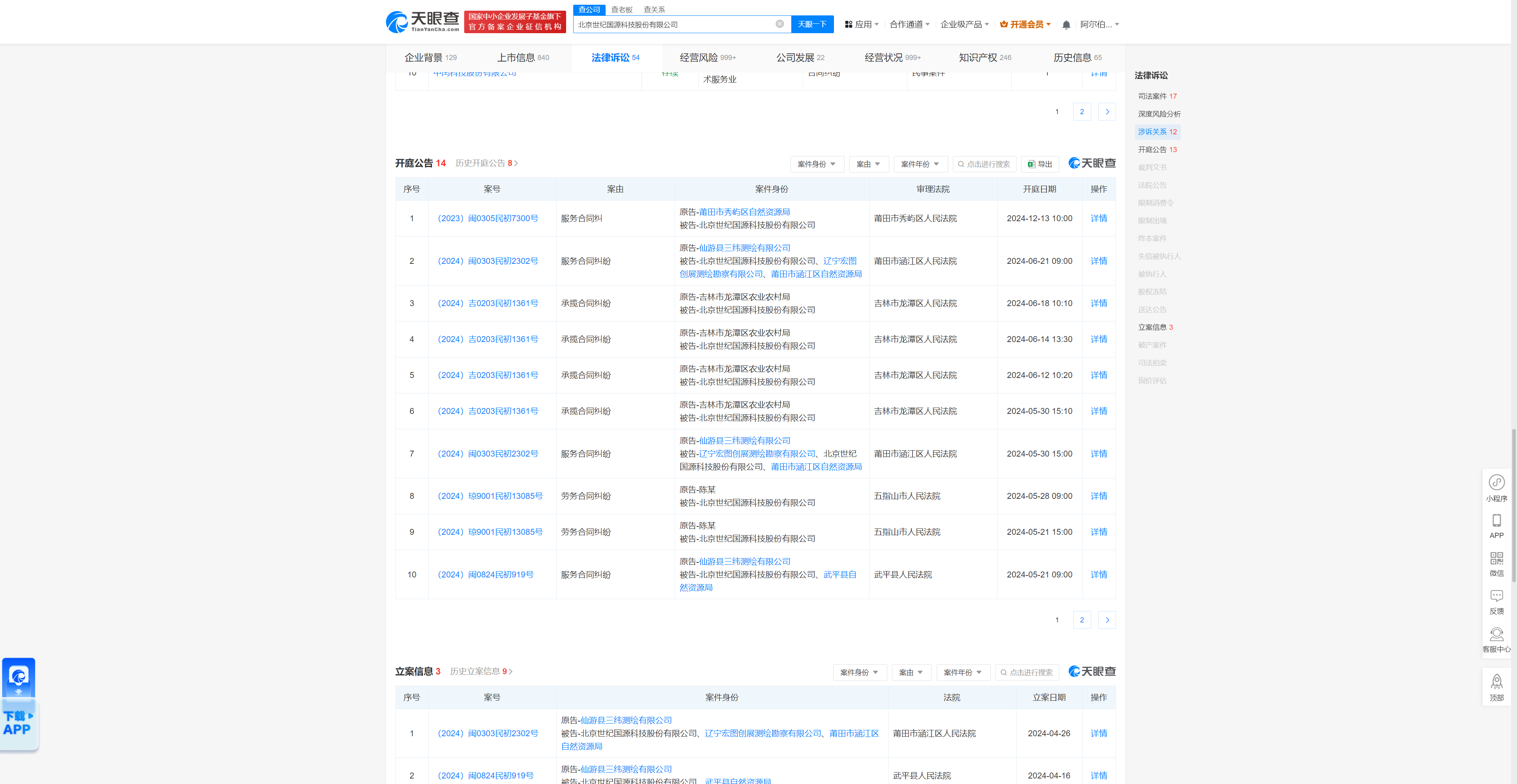Open 案由 filter in 立案信息 section
This screenshot has width=1517, height=784.
tap(911, 672)
